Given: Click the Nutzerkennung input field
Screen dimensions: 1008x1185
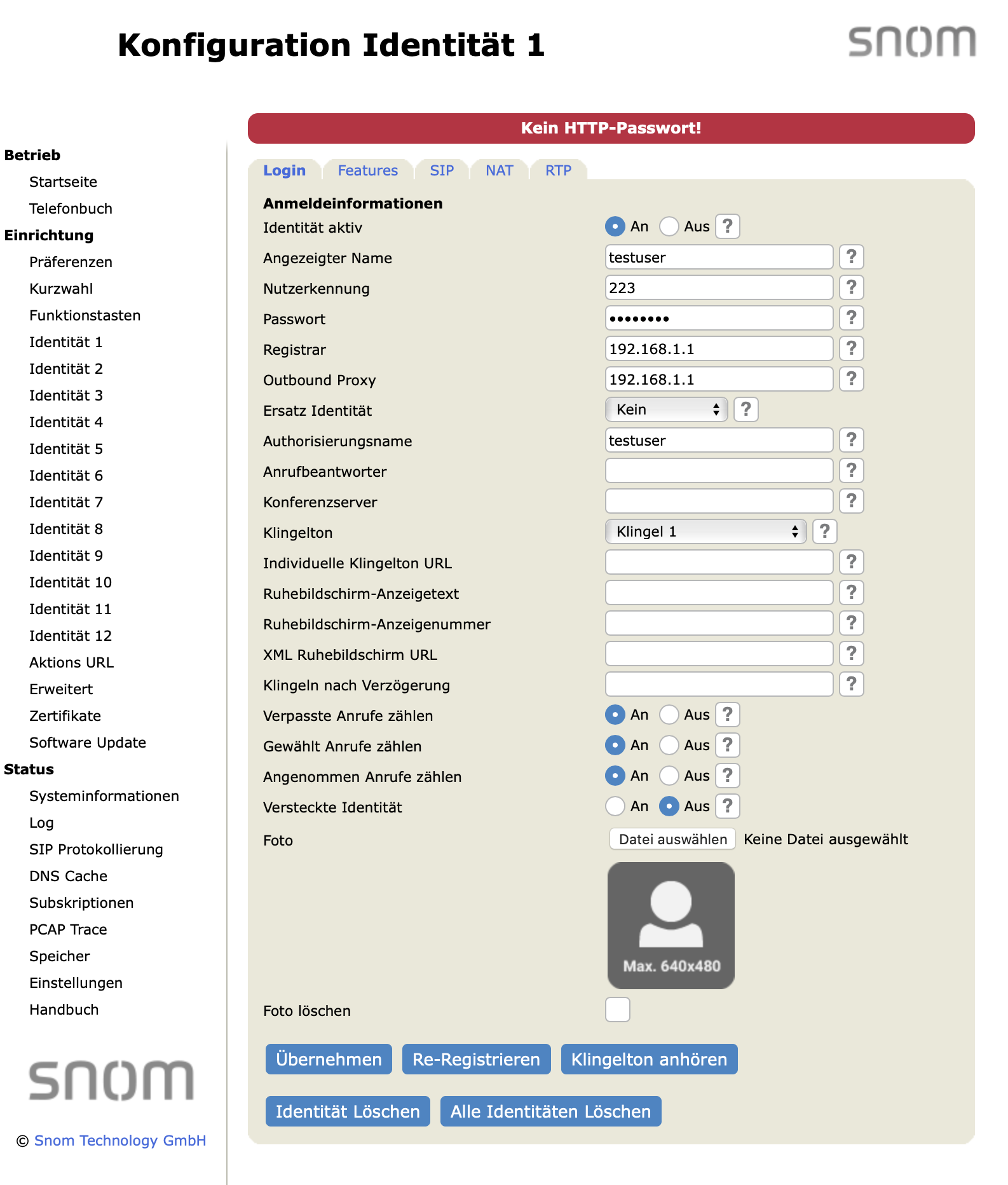Looking at the screenshot, I should pyautogui.click(x=719, y=288).
